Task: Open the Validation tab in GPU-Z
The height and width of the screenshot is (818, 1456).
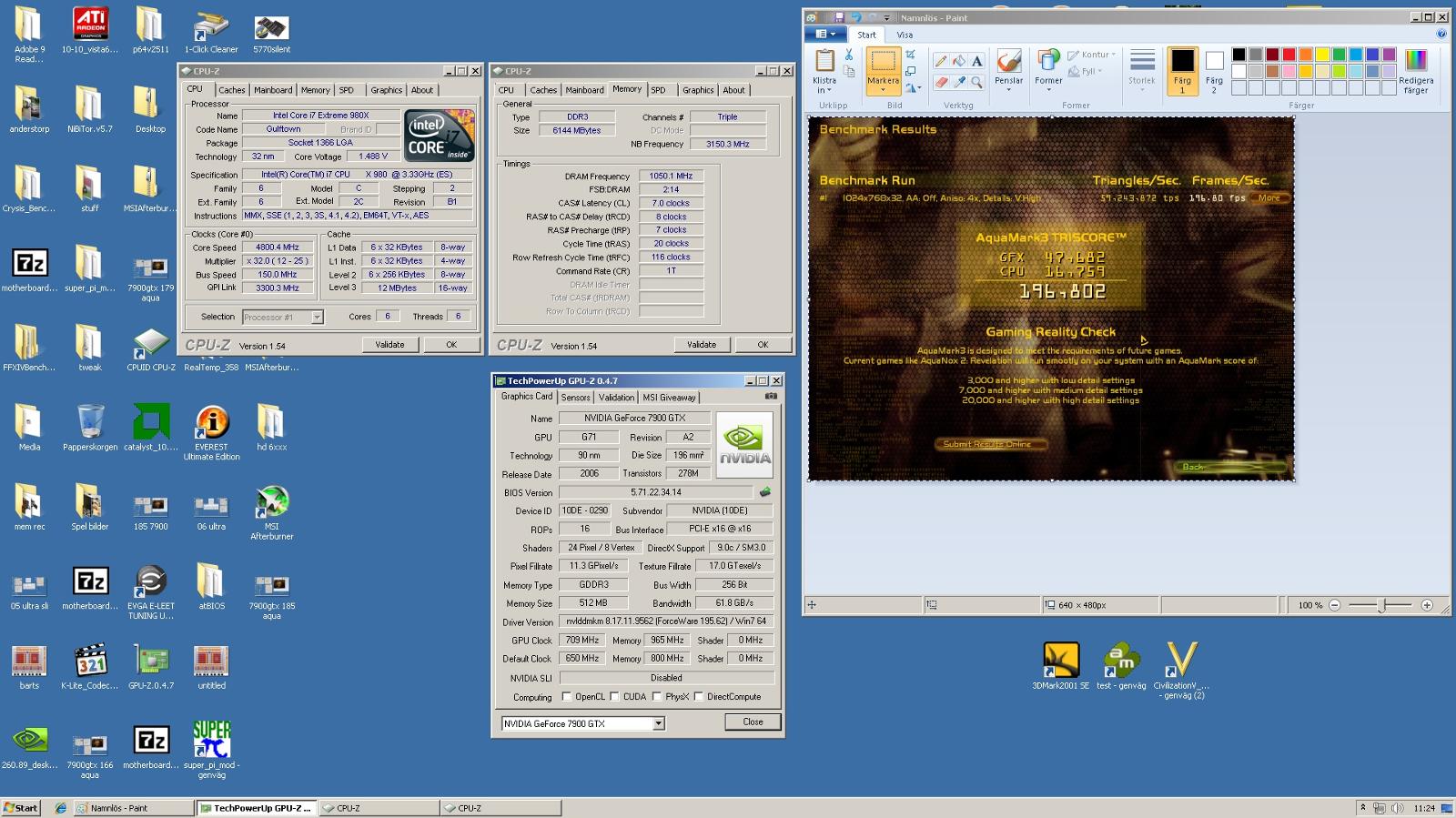Action: coord(616,397)
